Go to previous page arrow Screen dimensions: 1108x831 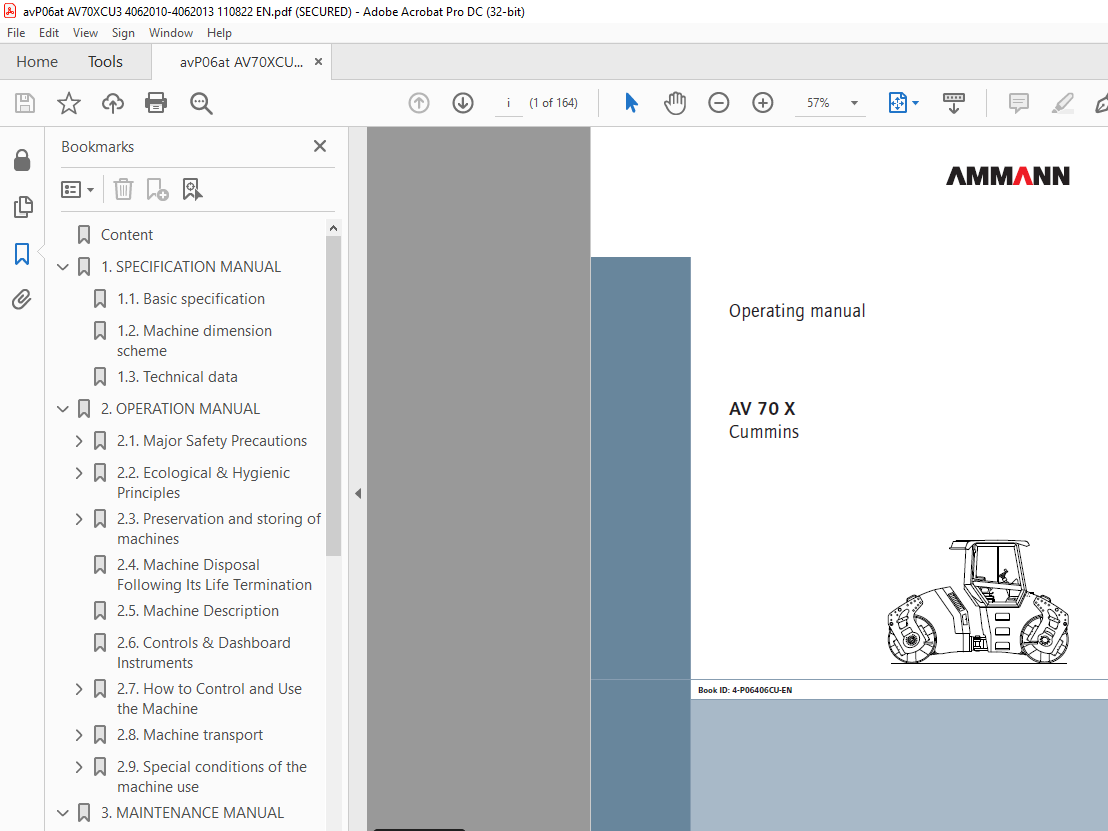click(x=419, y=103)
